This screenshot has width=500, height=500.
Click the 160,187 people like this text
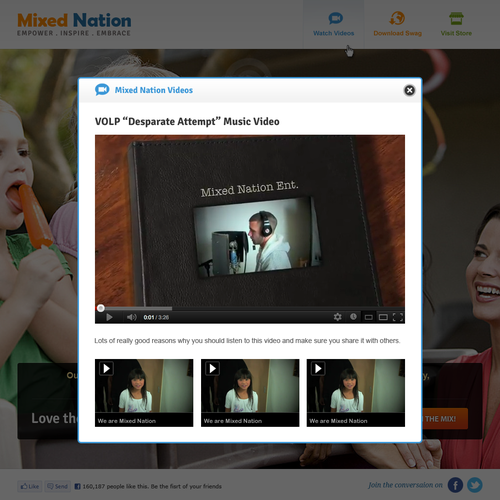point(152,486)
